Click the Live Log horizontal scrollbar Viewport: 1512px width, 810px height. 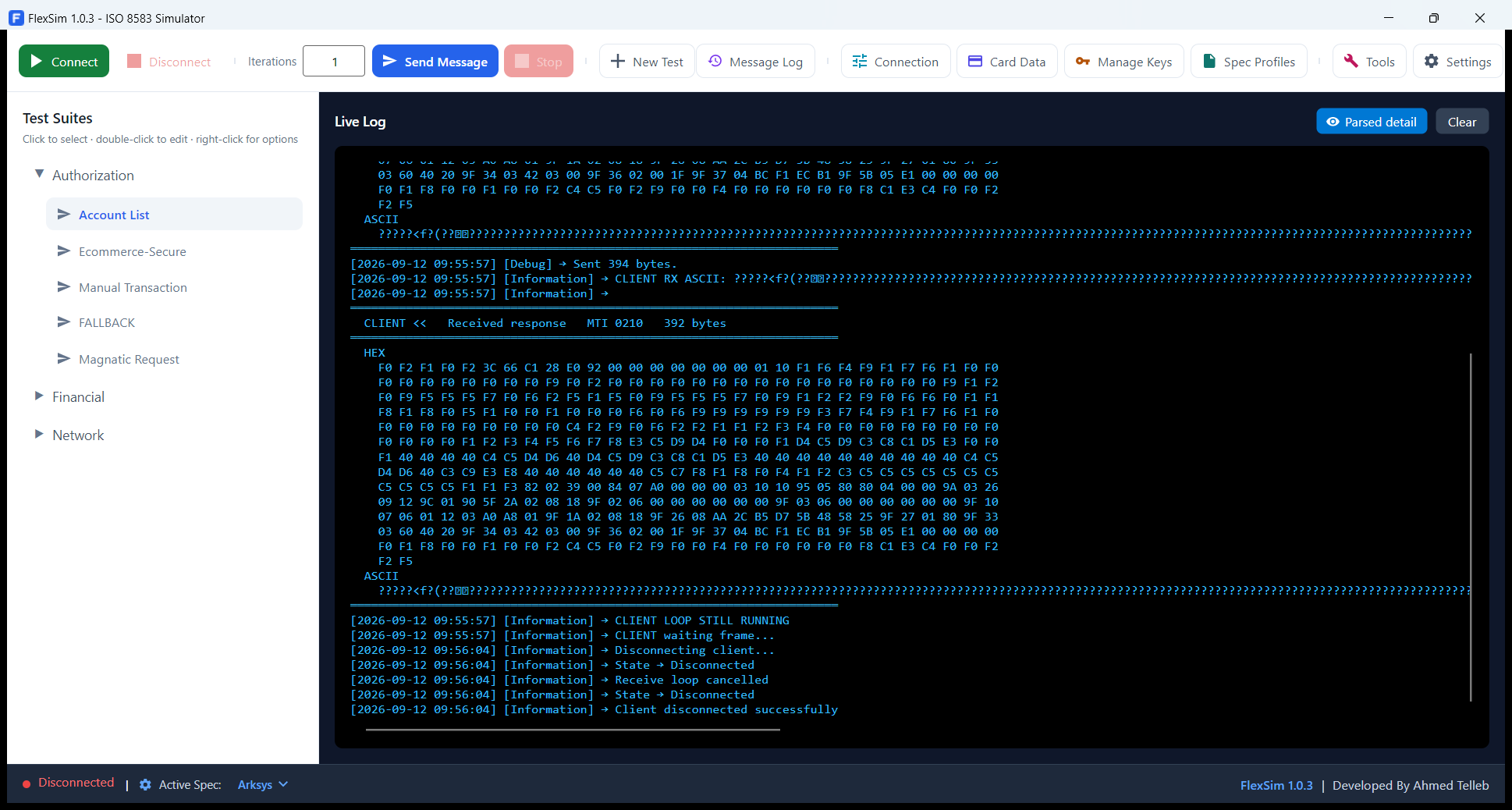coord(573,730)
